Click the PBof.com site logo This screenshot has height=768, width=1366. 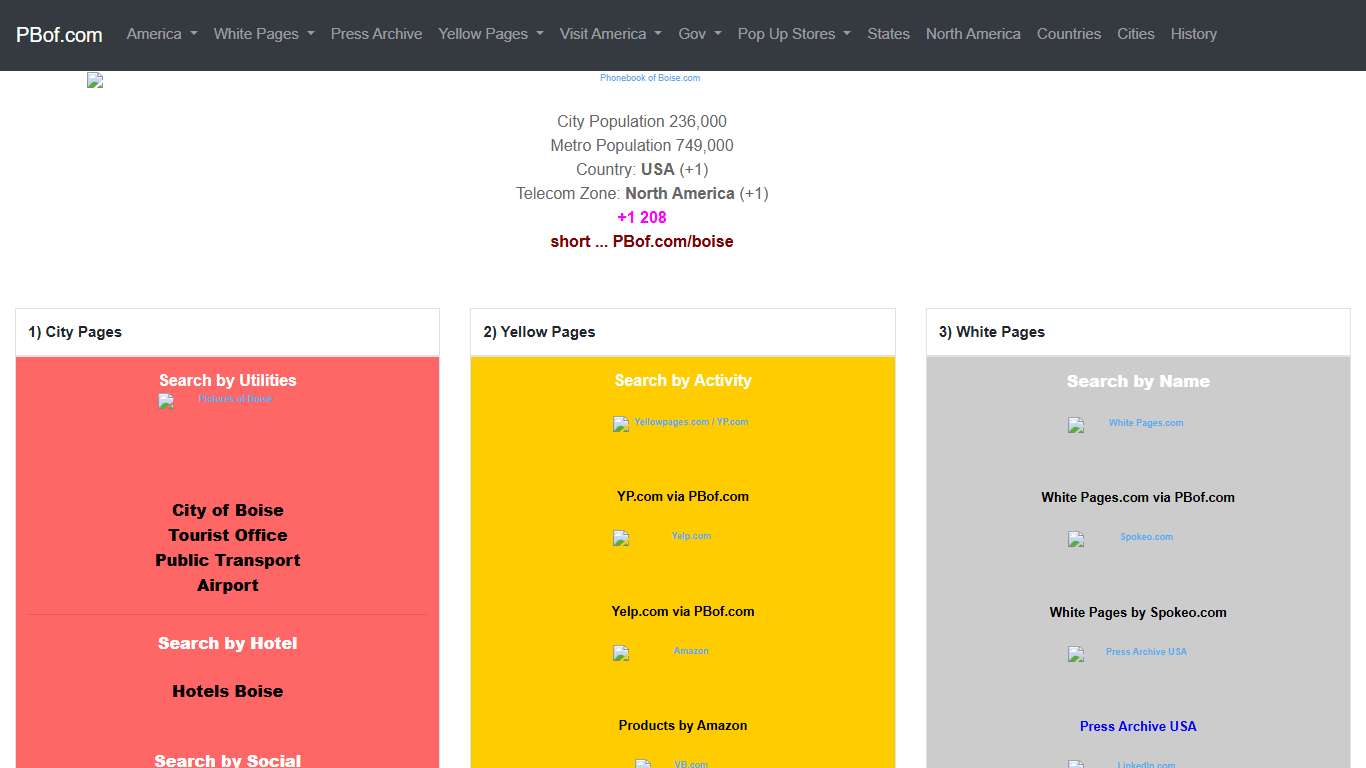58,34
